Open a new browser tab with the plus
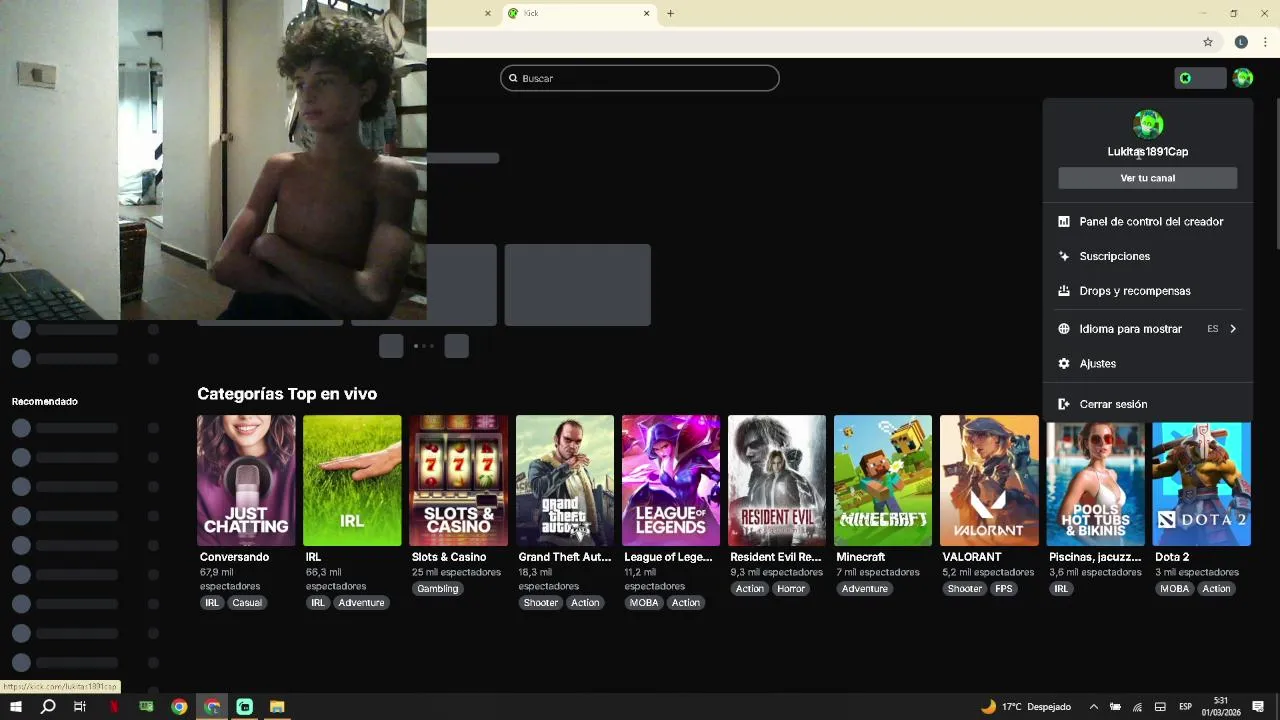 [671, 13]
